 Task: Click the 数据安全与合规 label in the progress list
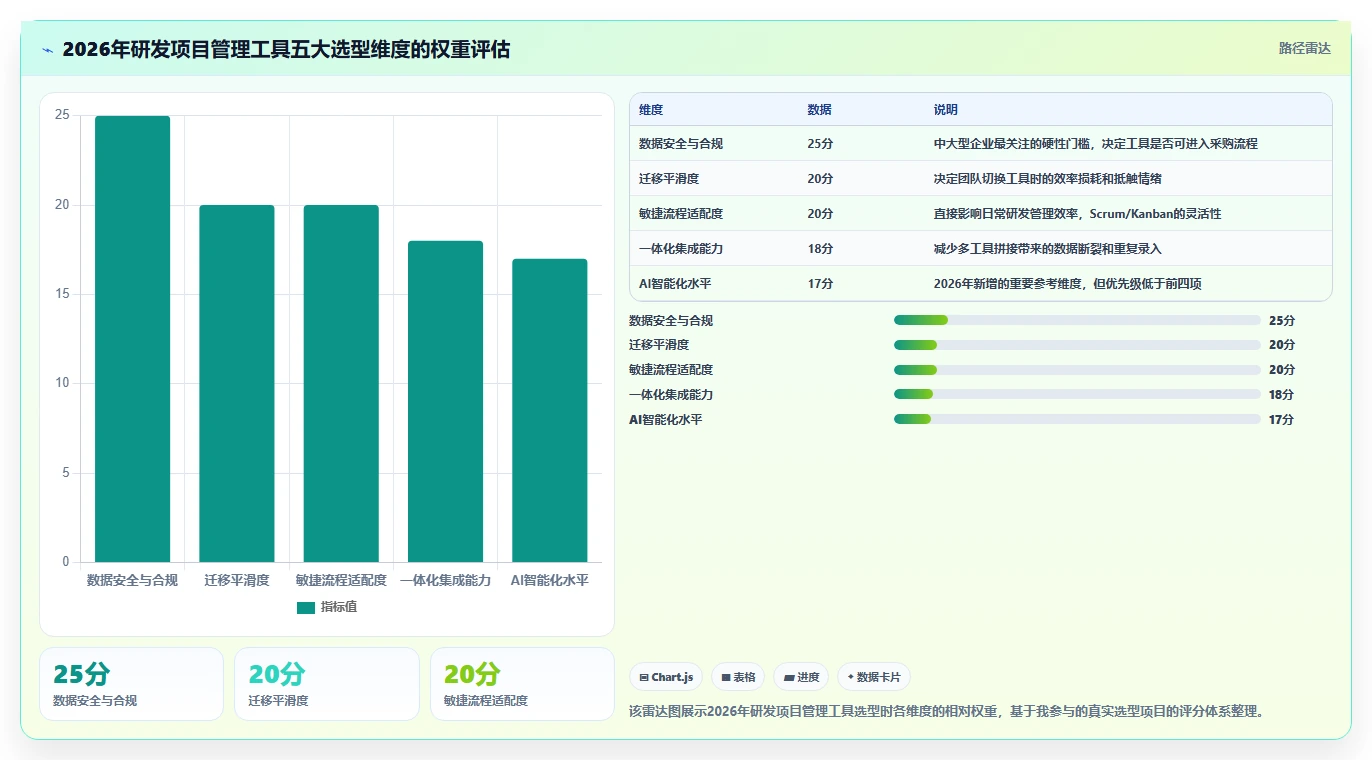[x=671, y=320]
